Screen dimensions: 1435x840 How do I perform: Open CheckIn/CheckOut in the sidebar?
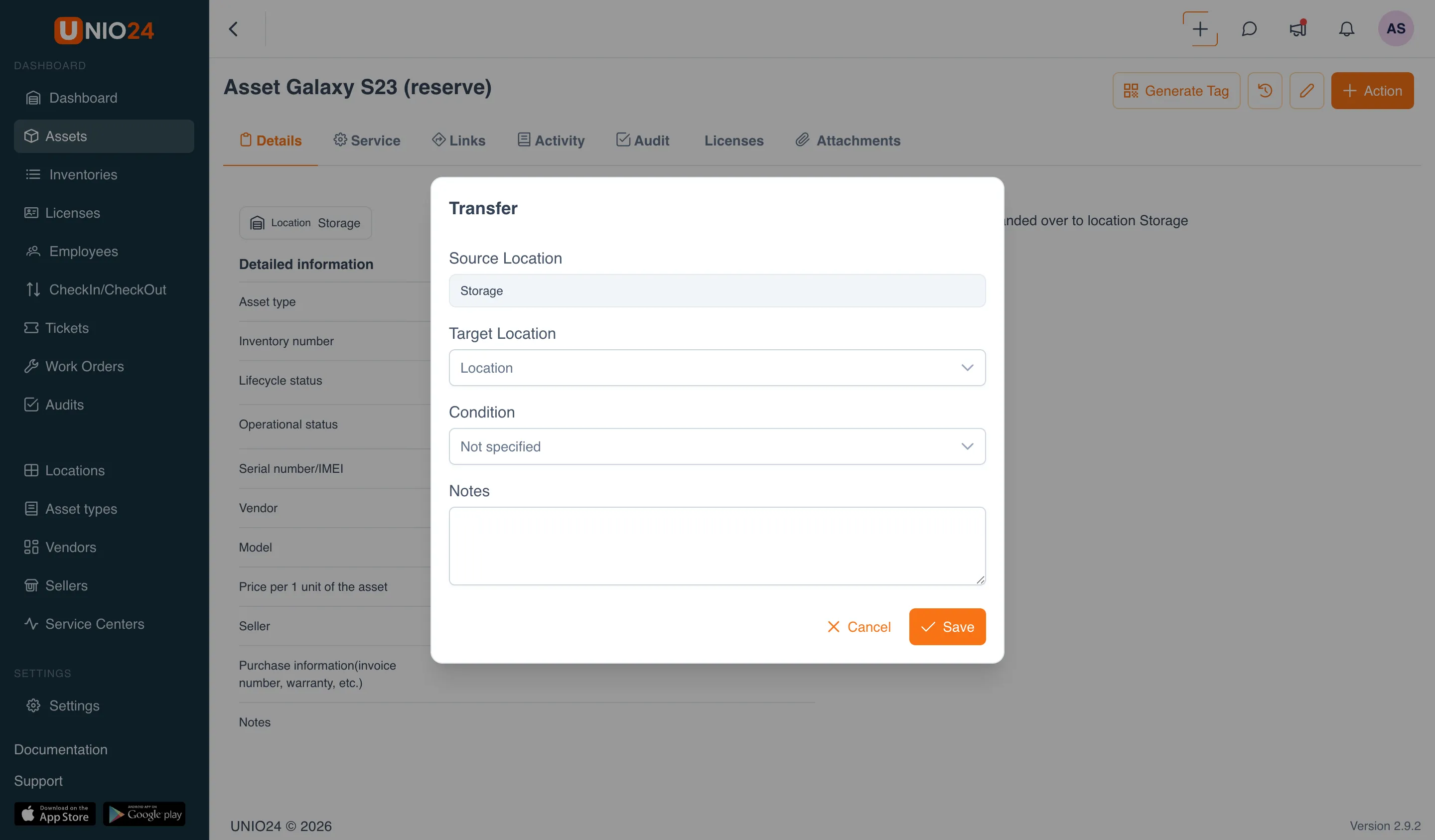(x=104, y=289)
